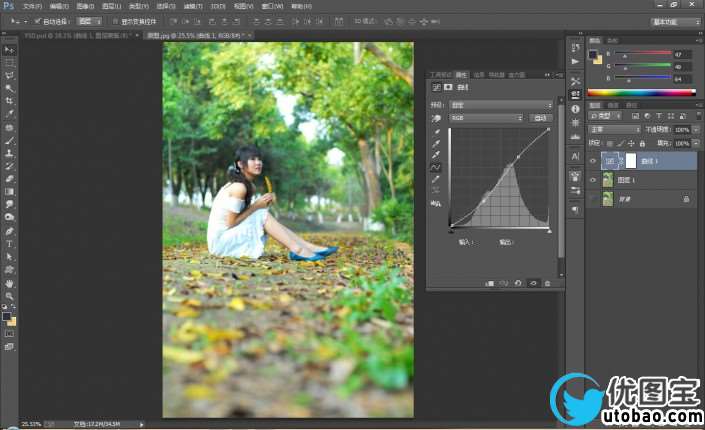Image resolution: width=705 pixels, height=430 pixels.
Task: Delete the adjustment layer via trash icon
Action: click(x=548, y=283)
